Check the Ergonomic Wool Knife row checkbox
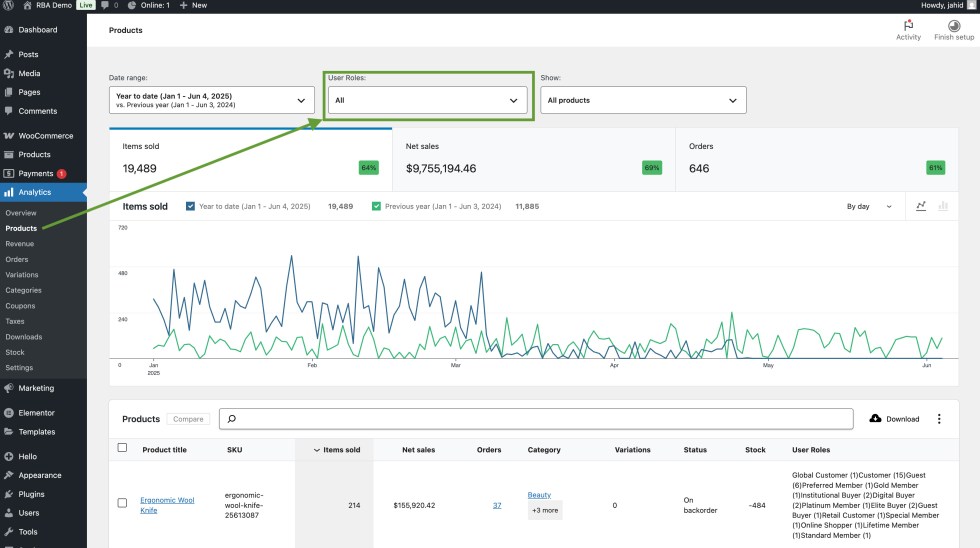Viewport: 980px width, 548px height. (122, 502)
